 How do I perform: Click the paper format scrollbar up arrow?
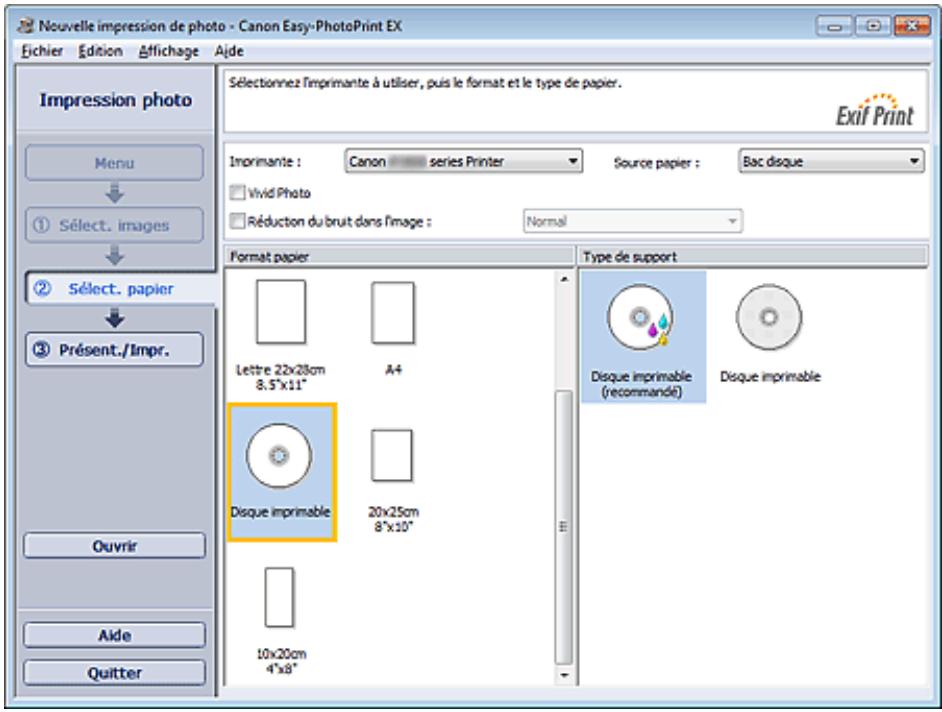point(564,279)
